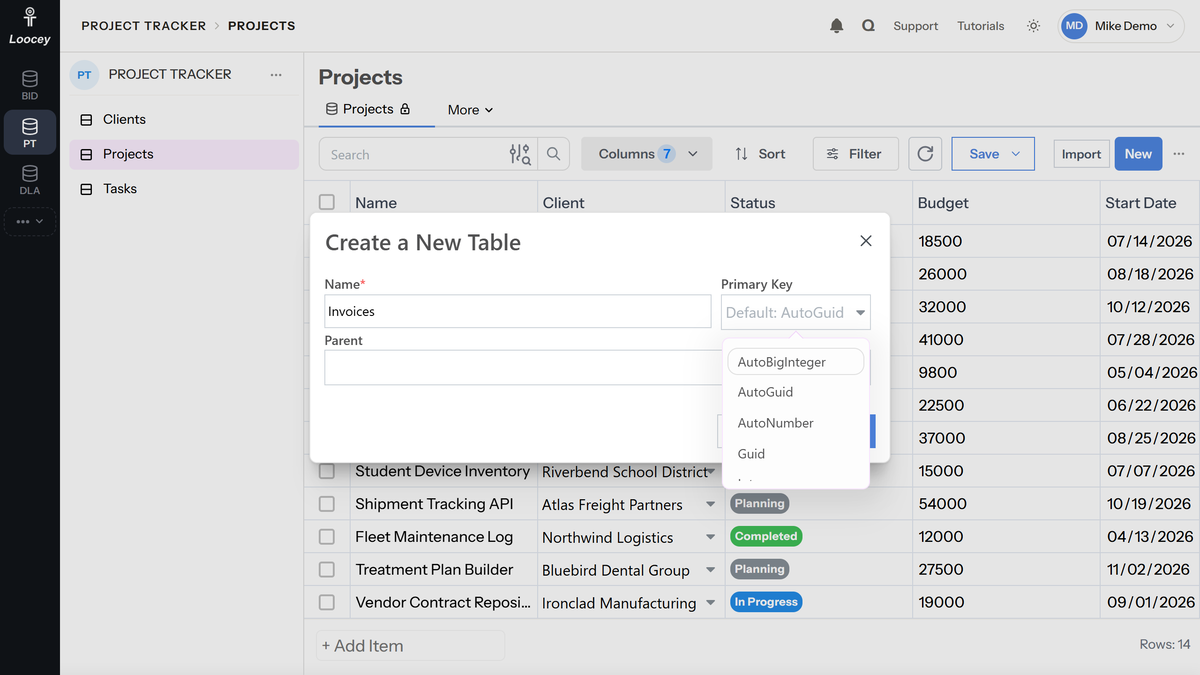Choose AutoGuid from the list
This screenshot has width=1200, height=675.
pos(796,392)
